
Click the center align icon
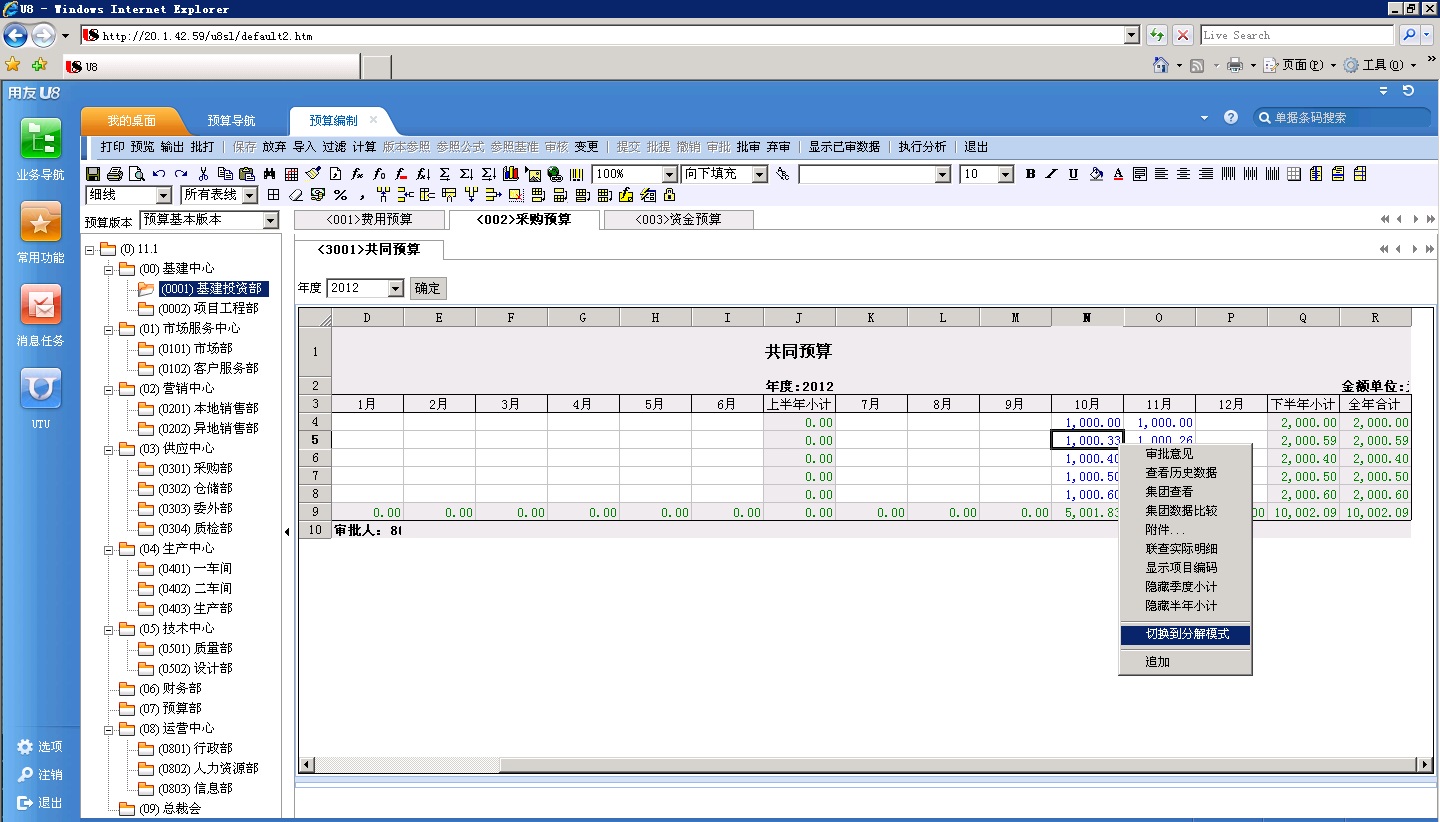click(1183, 174)
